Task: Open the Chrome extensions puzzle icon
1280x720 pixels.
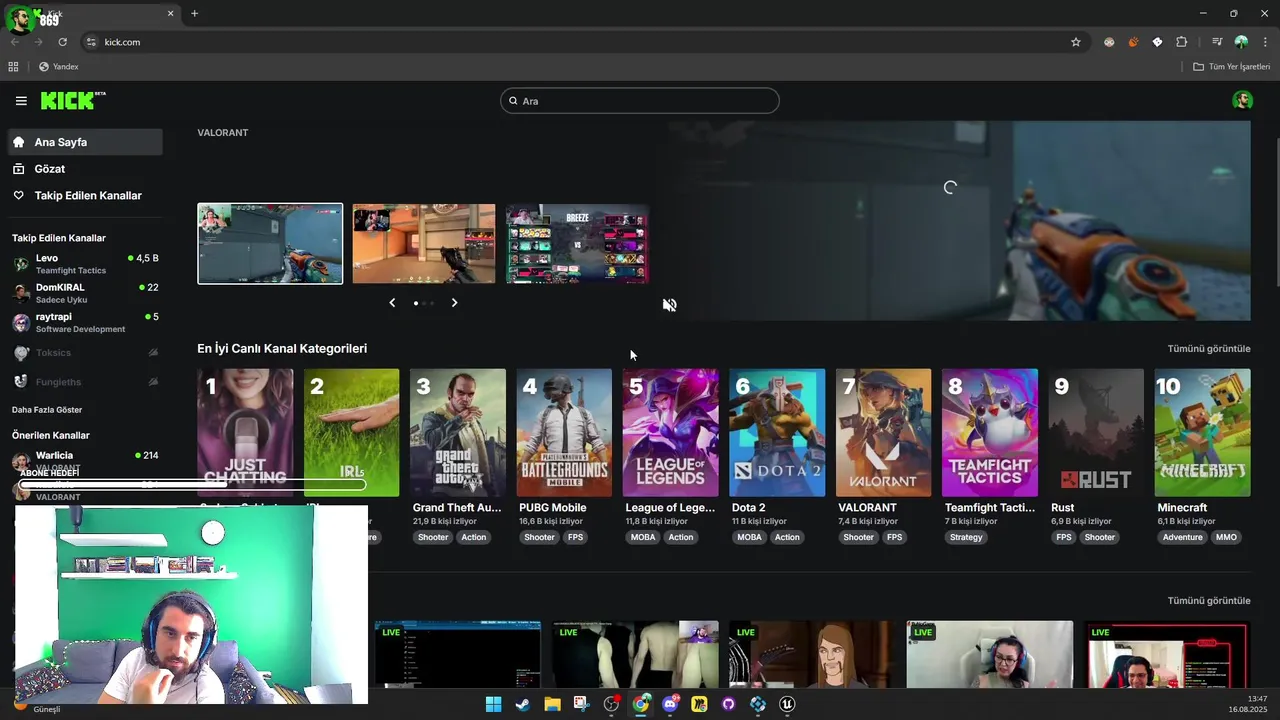Action: 1181,42
